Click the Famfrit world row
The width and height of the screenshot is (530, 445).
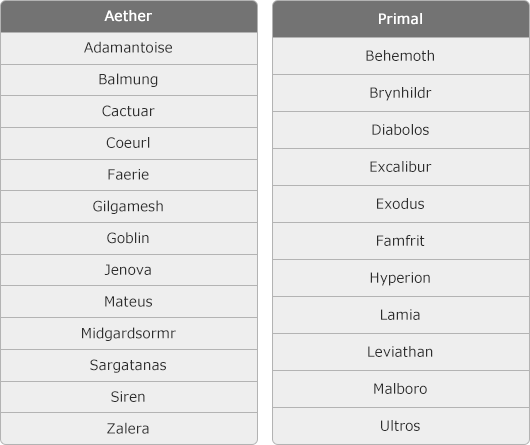401,241
